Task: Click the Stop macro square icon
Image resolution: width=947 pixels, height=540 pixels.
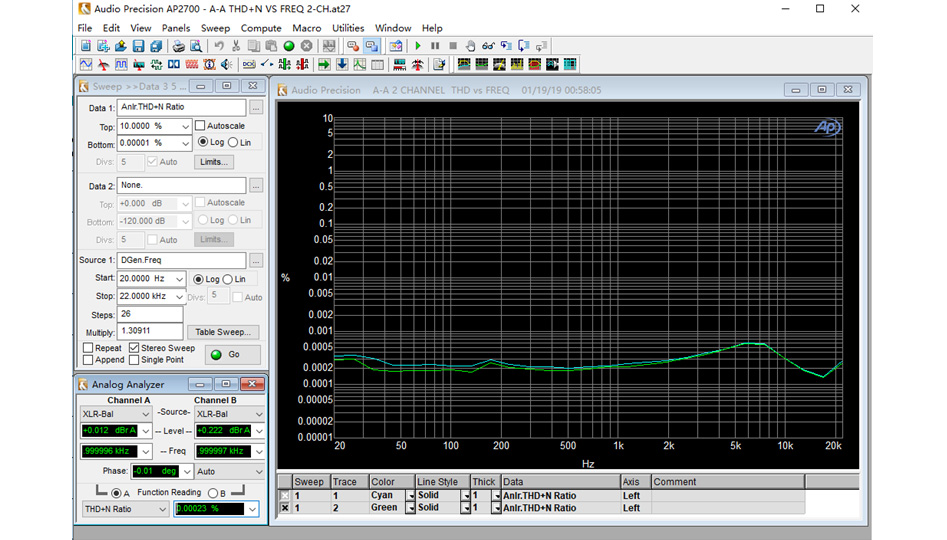Action: pos(453,46)
